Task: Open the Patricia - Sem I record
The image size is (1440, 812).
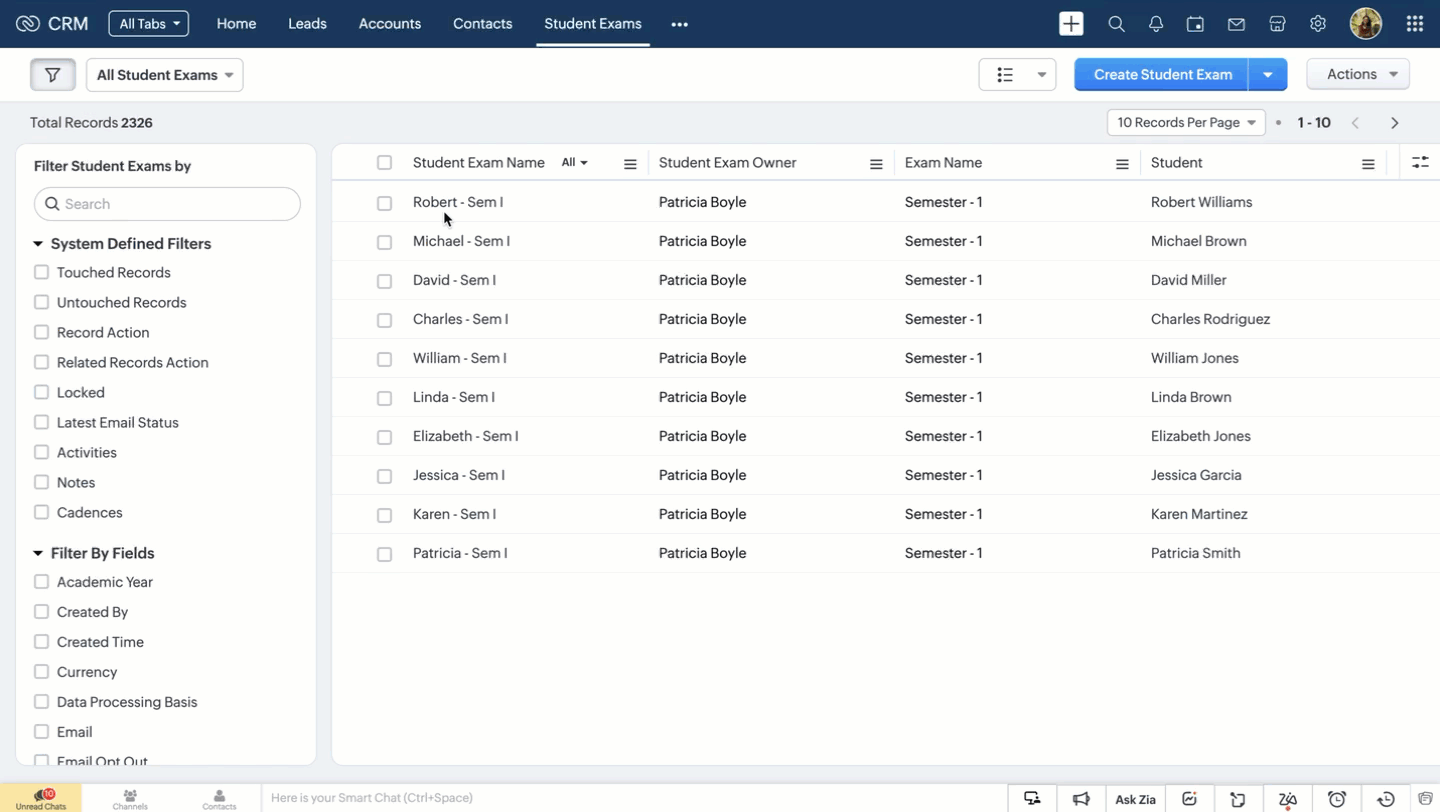Action: [460, 553]
